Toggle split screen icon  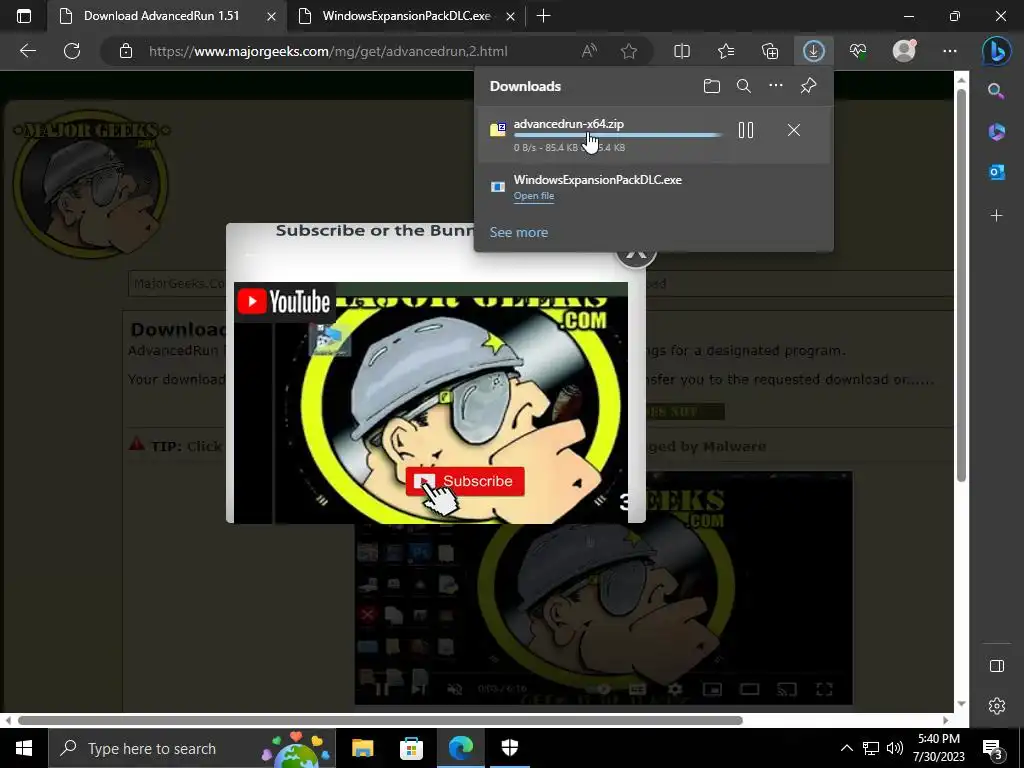[682, 51]
